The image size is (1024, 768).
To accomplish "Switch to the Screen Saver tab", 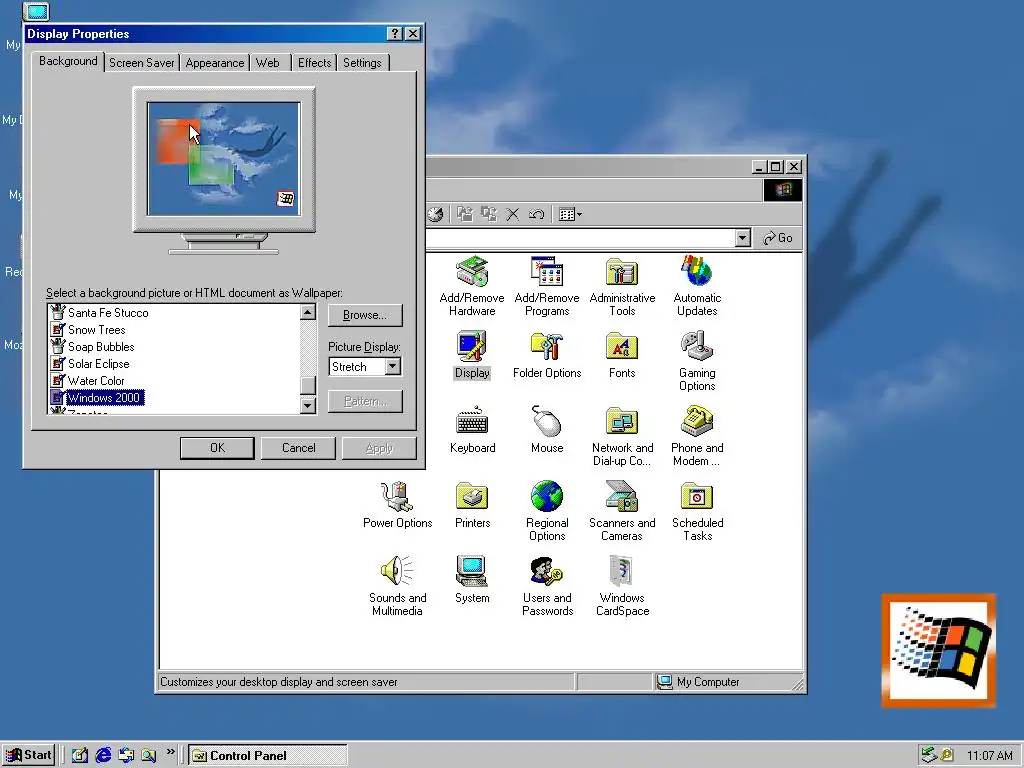I will point(141,63).
